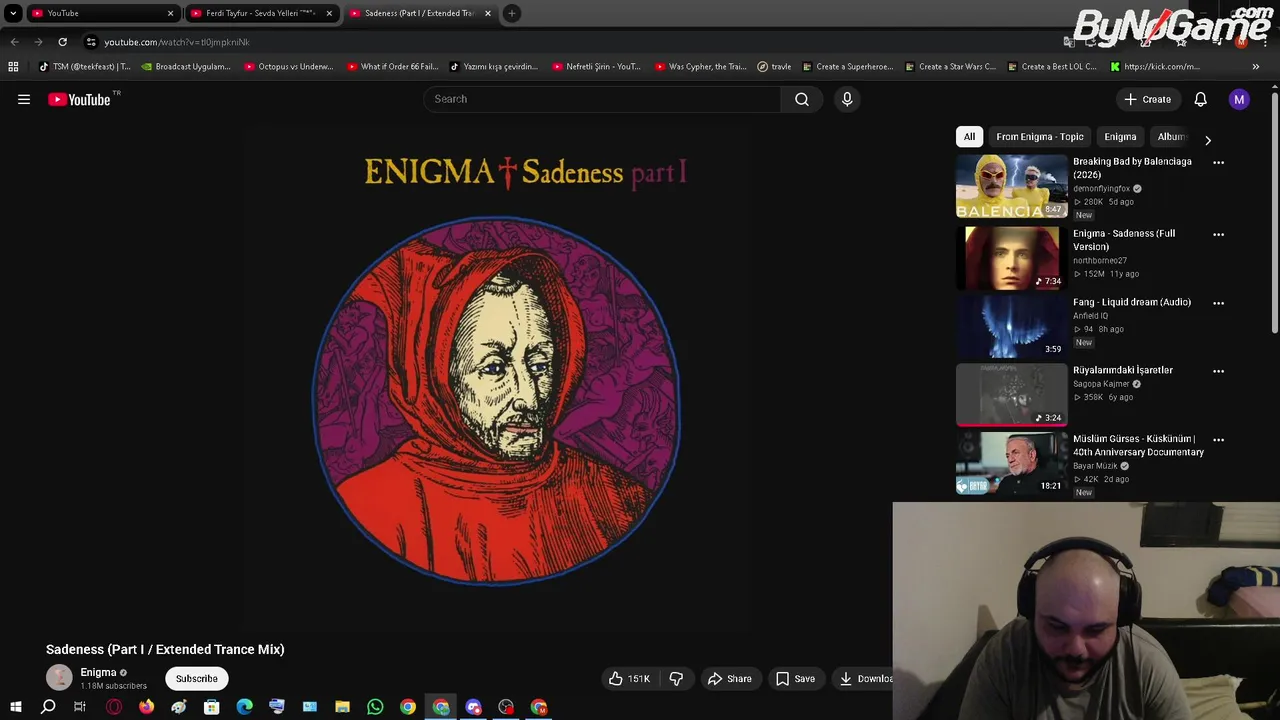
Task: Open options for Breaking Bad by Balenciaga video
Action: (x=1218, y=162)
